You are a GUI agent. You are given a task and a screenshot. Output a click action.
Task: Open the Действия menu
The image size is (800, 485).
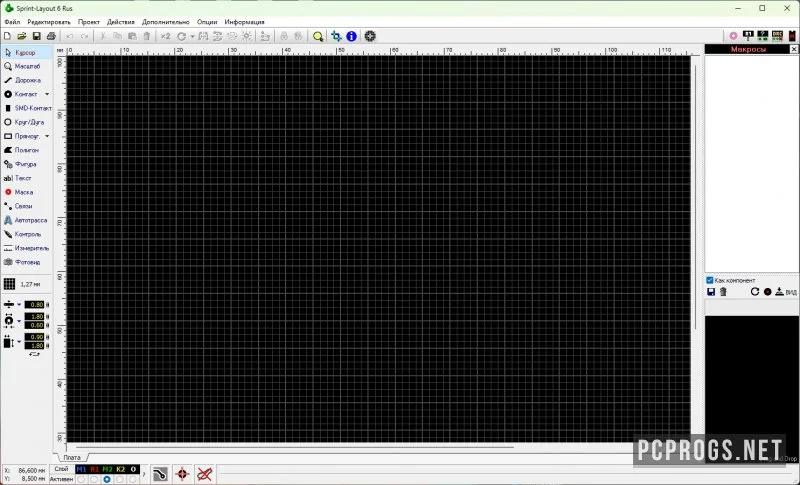click(x=121, y=22)
